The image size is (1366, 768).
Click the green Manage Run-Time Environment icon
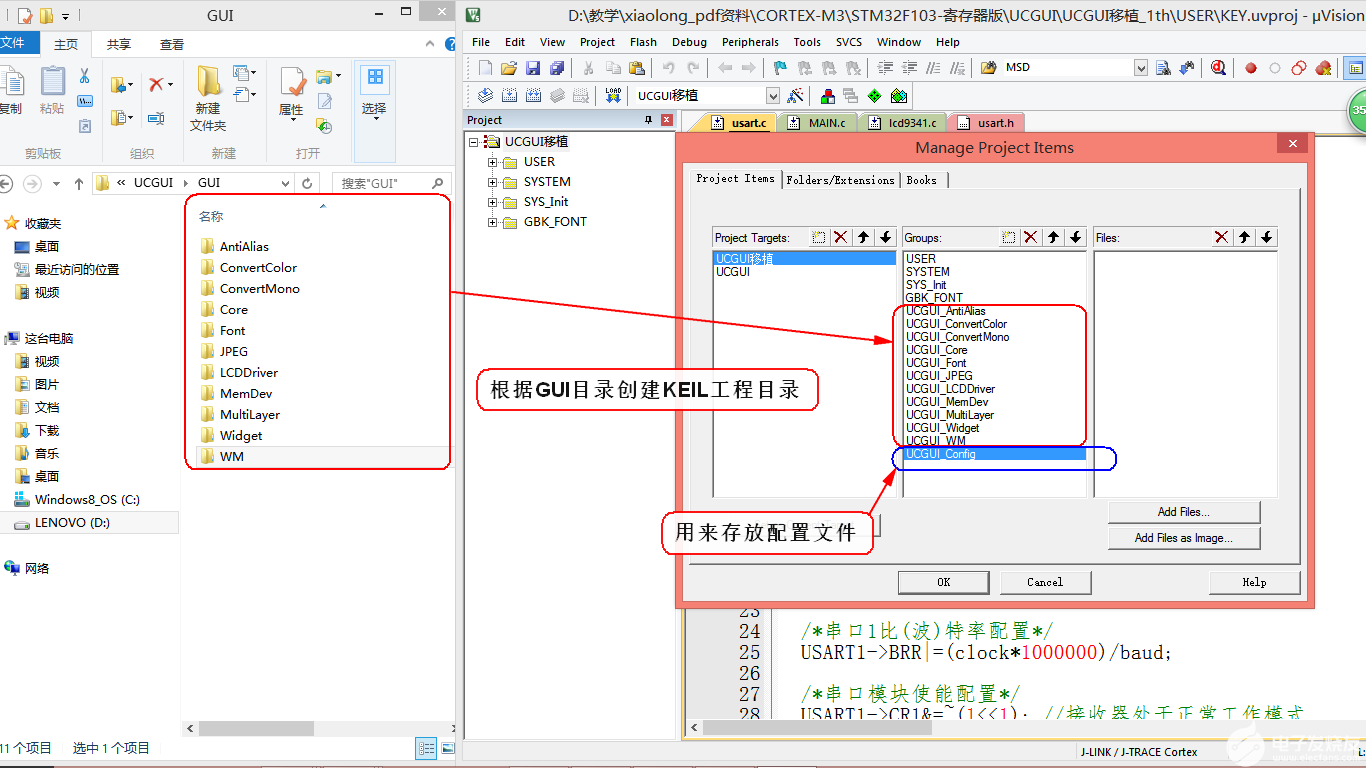pos(875,96)
